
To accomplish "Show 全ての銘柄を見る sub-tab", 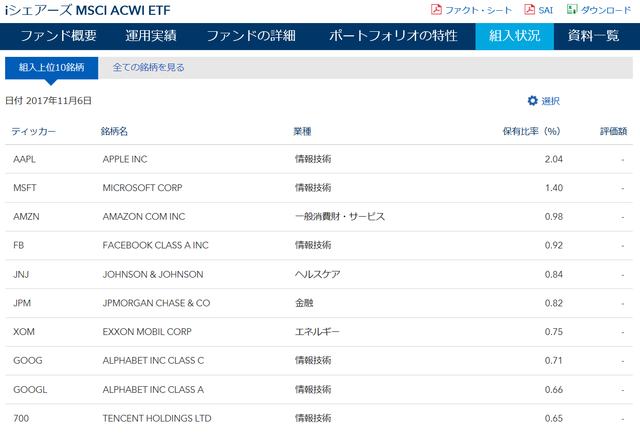I will click(149, 67).
